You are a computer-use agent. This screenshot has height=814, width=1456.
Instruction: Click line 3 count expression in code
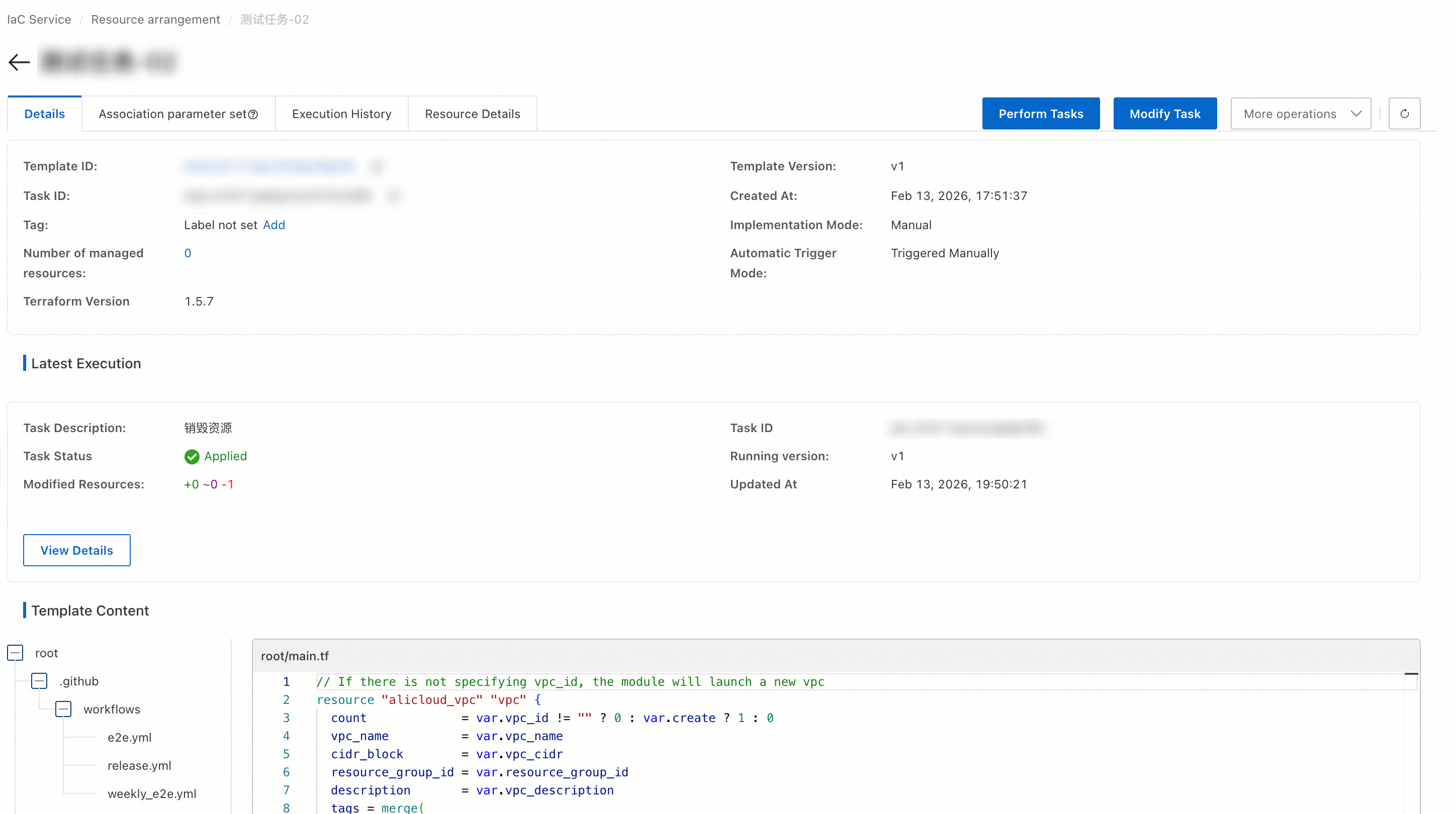[x=552, y=718]
